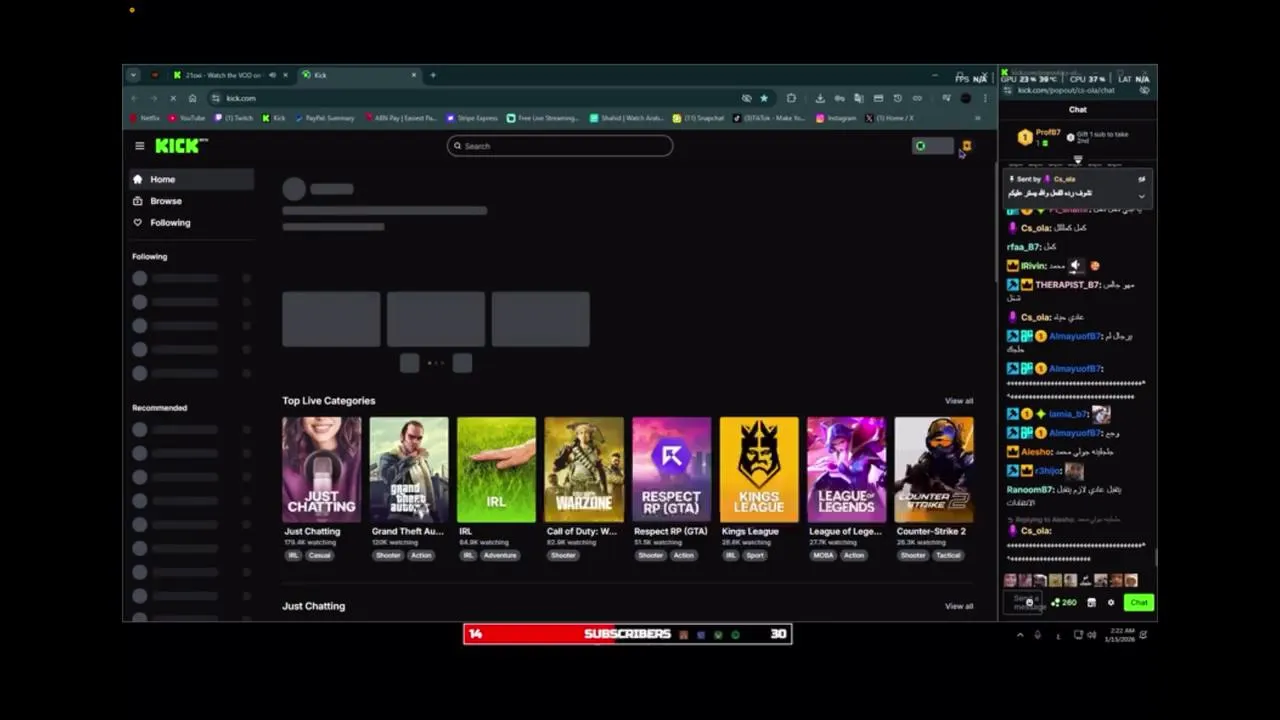Click eye-slash icon in address bar
The image size is (1280, 720).
(x=746, y=98)
